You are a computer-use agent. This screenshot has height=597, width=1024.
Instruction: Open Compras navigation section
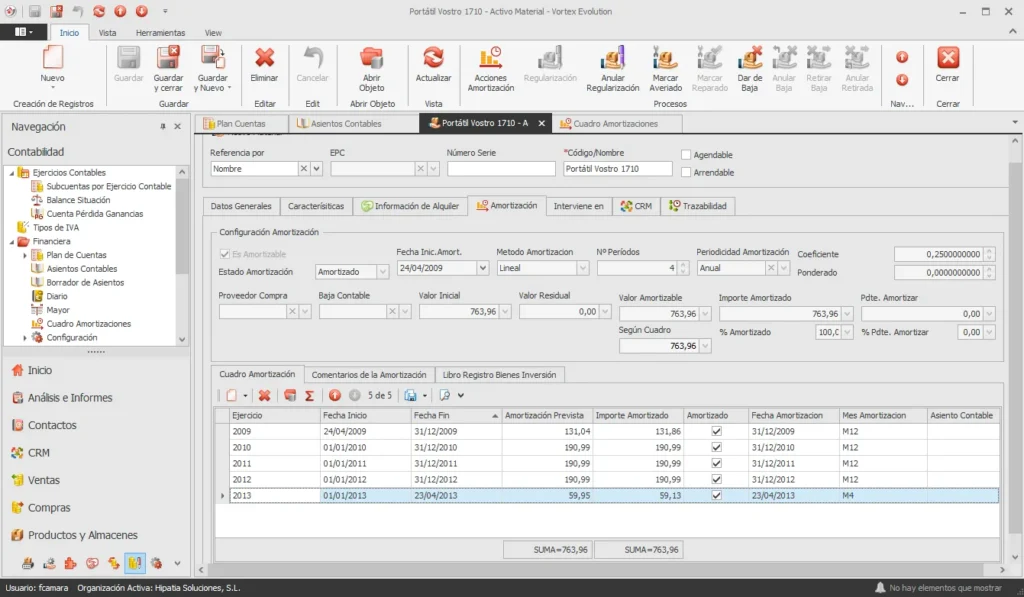[x=49, y=508]
